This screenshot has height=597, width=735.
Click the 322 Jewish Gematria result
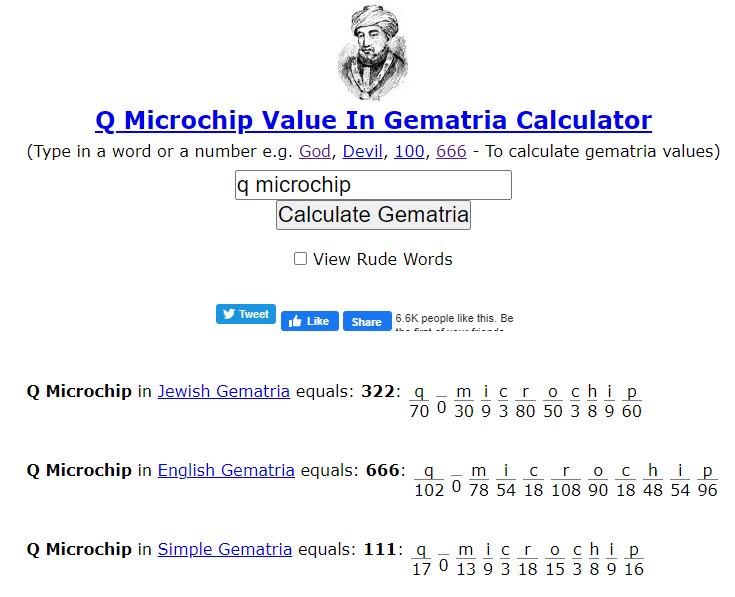[378, 391]
